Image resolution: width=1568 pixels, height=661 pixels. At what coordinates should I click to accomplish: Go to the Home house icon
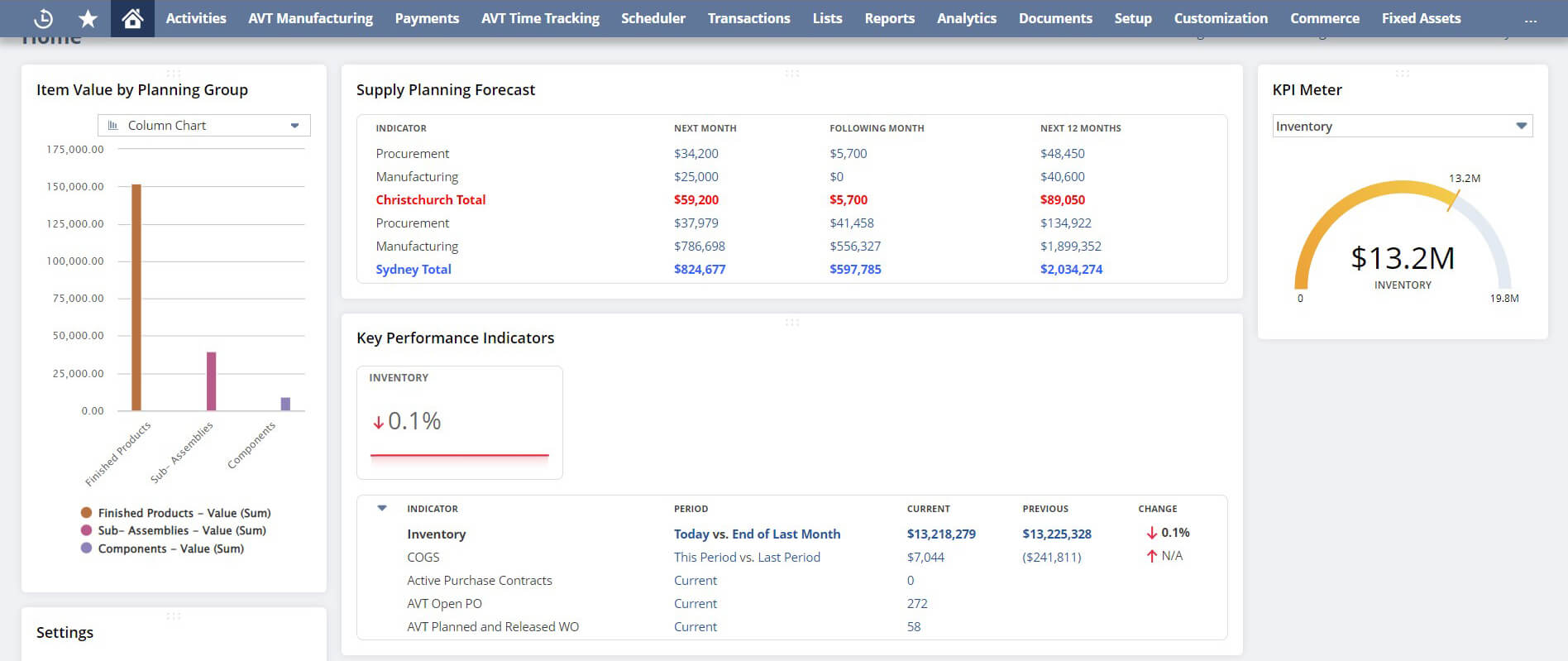pos(132,18)
